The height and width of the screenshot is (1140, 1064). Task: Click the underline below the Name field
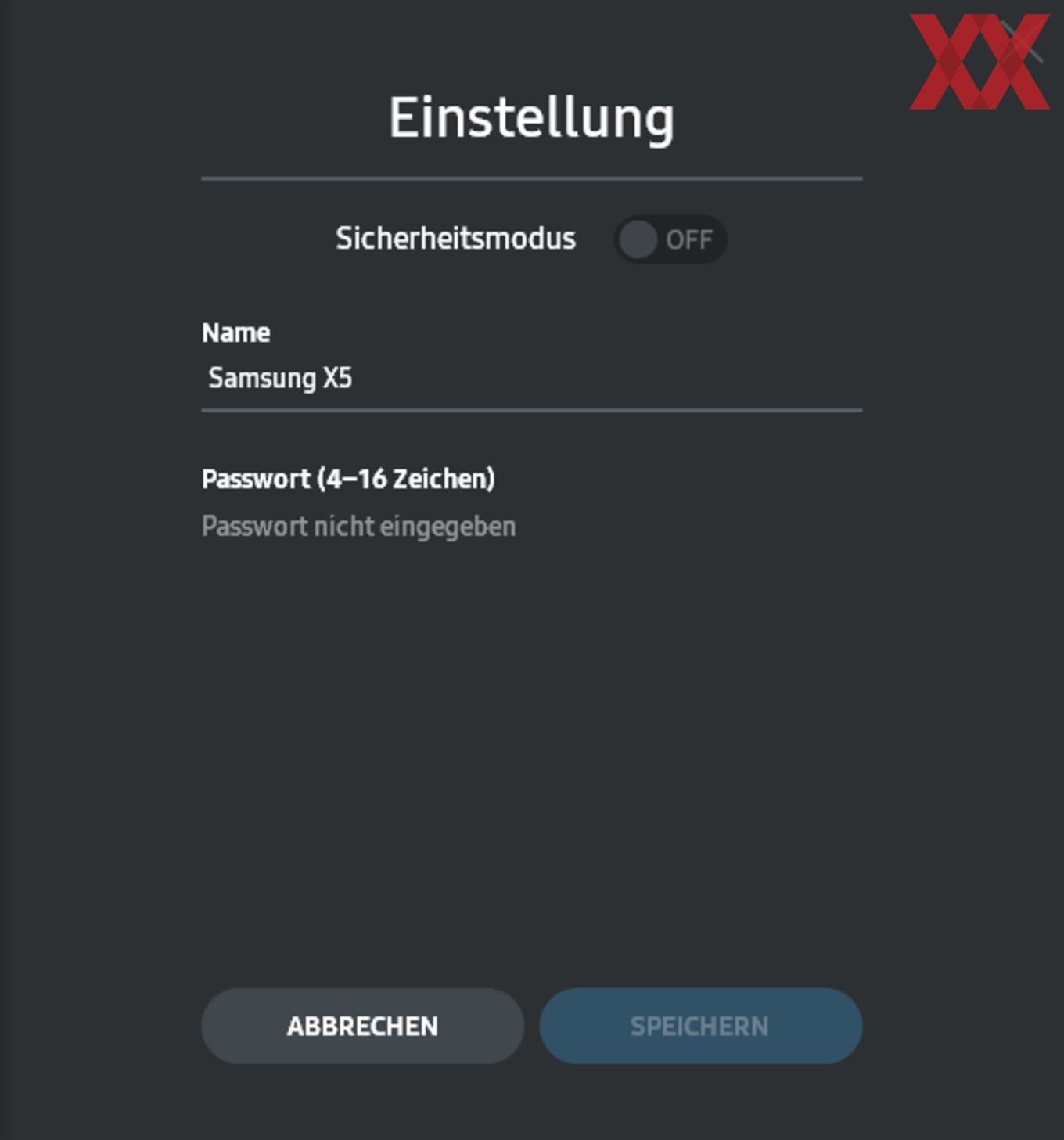pos(532,409)
